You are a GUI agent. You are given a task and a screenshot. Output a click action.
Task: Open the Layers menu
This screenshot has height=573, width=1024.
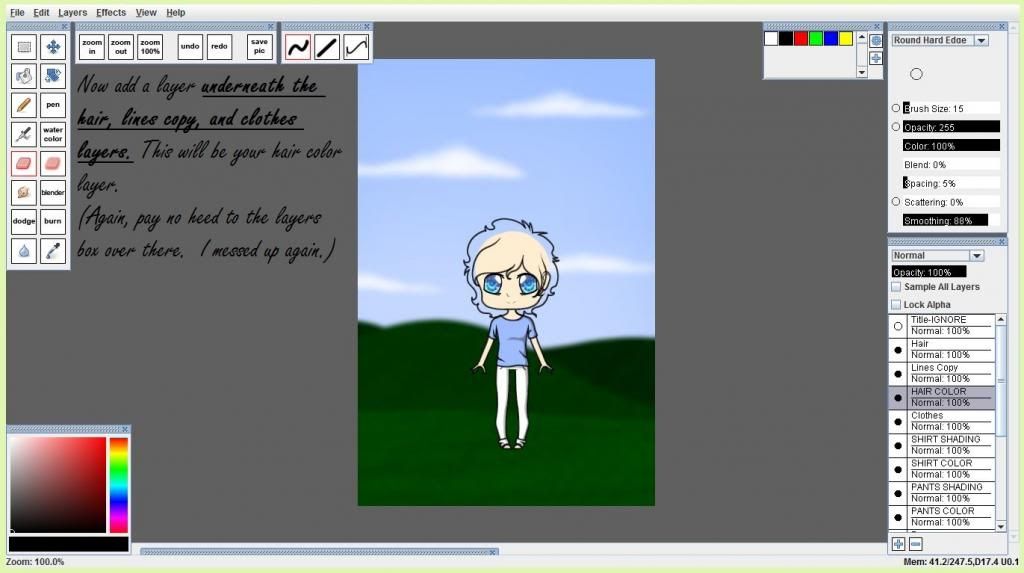(73, 13)
